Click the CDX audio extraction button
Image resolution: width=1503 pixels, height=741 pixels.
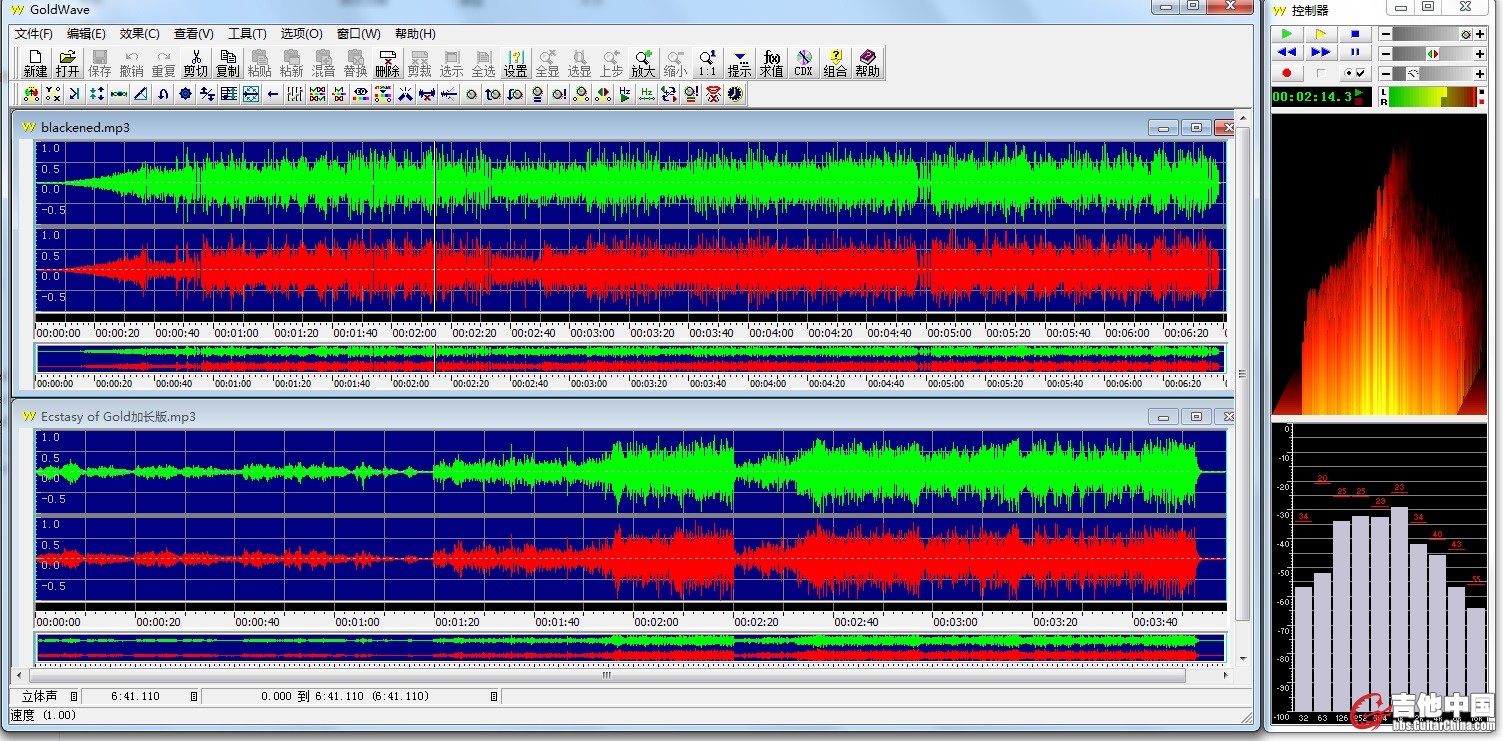tap(803, 64)
